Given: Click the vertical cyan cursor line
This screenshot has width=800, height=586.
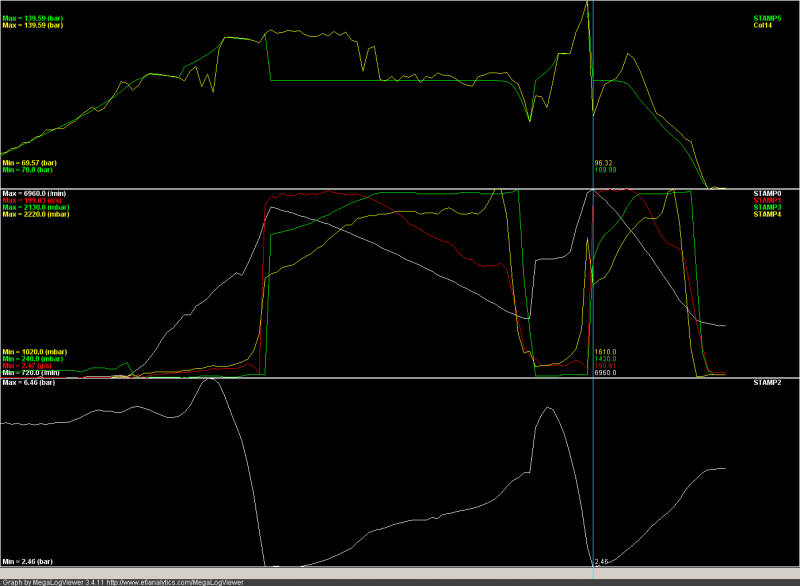Looking at the screenshot, I should tap(592, 300).
